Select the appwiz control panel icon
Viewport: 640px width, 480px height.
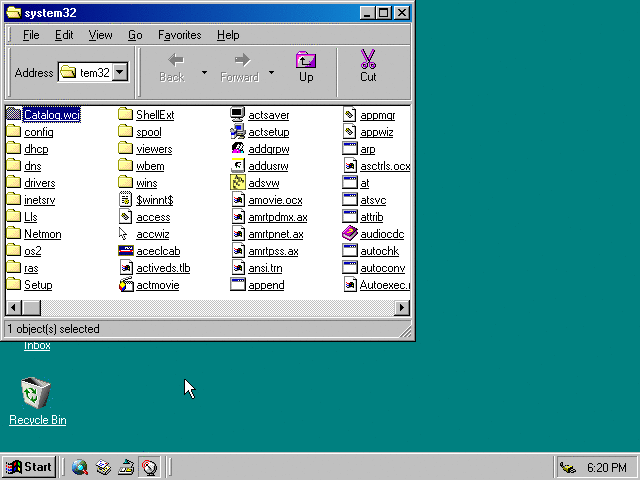pos(349,131)
